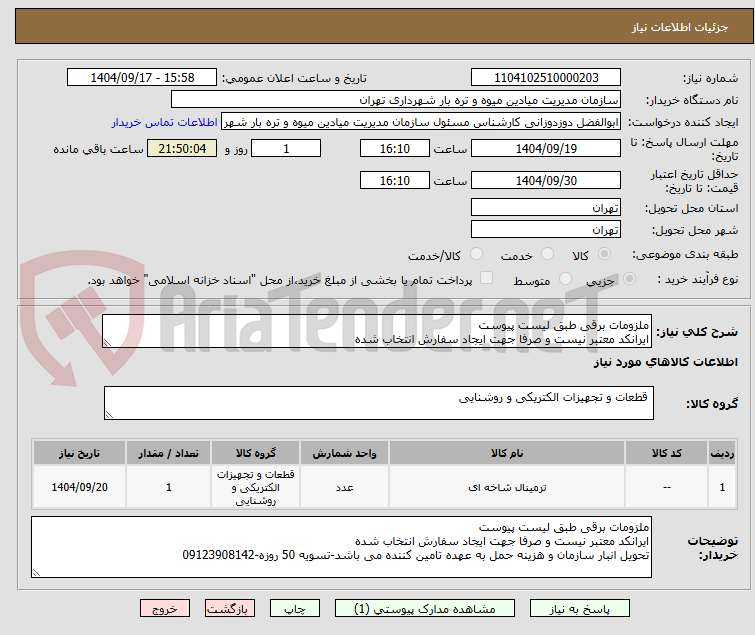Screen dimensions: 755x635
Task: Click the نام دستگاه خریدار field
Action: (396, 100)
